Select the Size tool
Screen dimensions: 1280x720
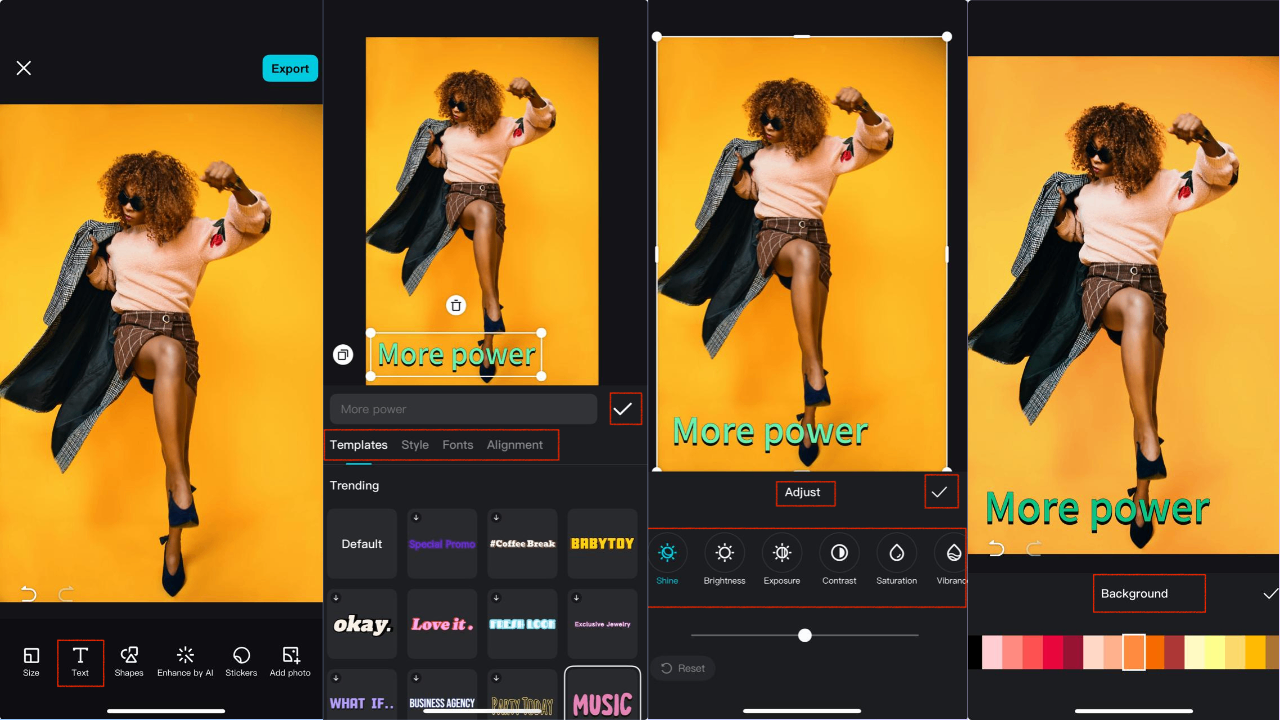pyautogui.click(x=31, y=662)
